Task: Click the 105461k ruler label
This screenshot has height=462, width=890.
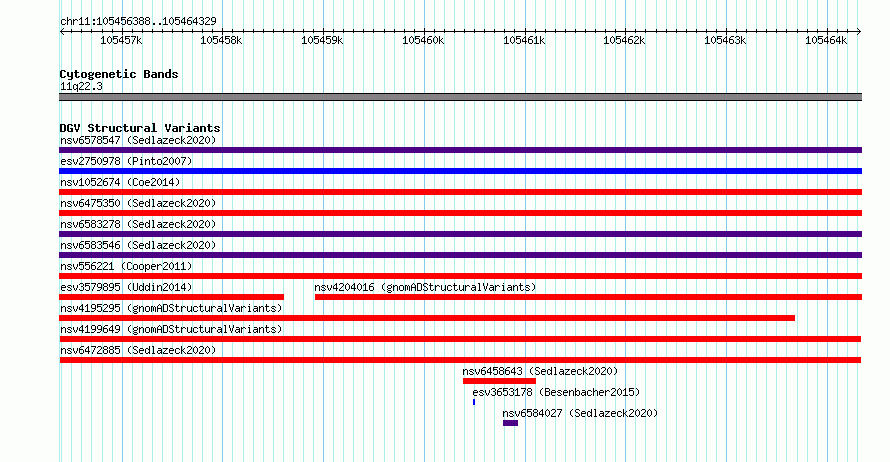Action: [x=524, y=40]
